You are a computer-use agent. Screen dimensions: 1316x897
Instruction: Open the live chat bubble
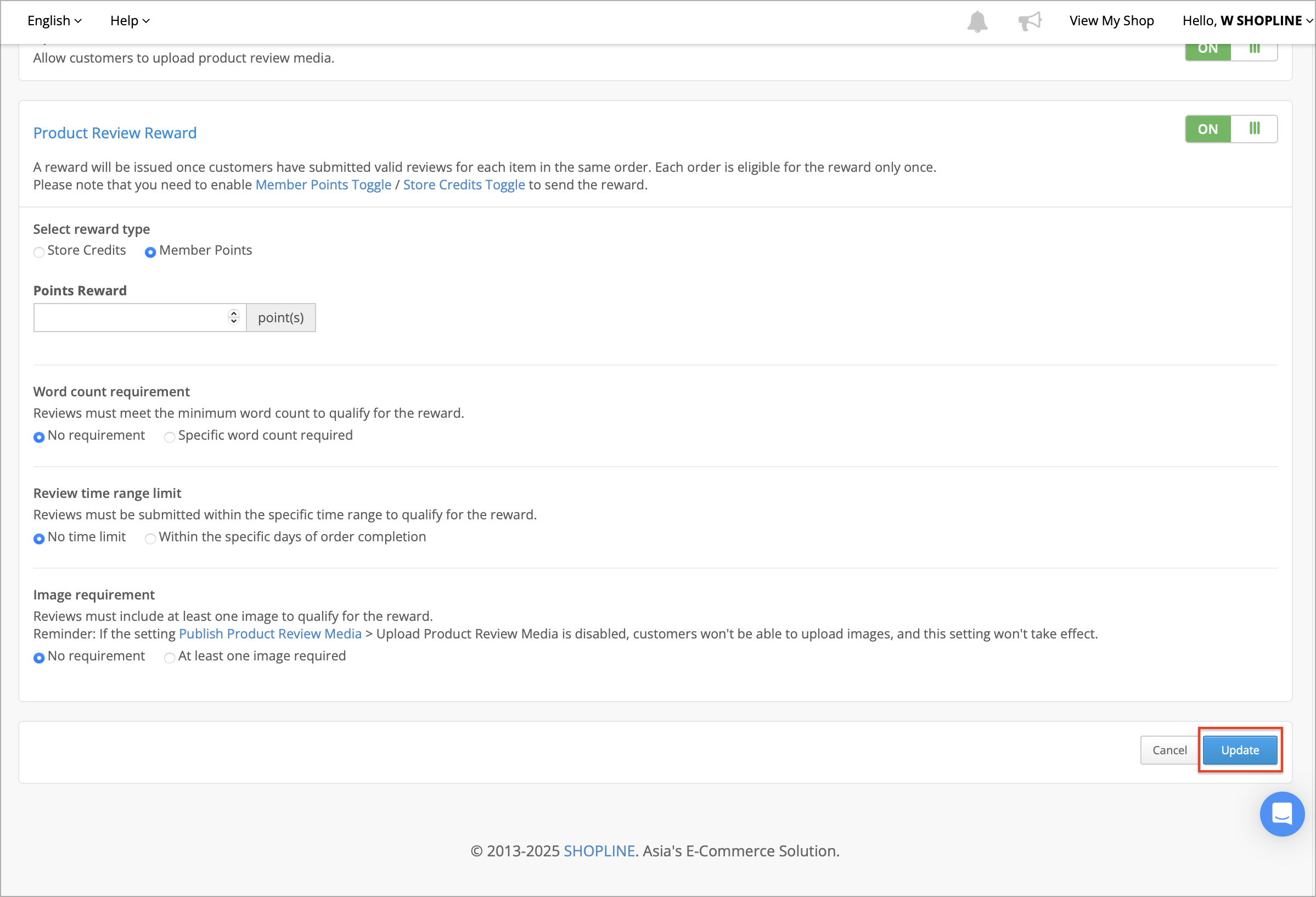click(x=1282, y=814)
